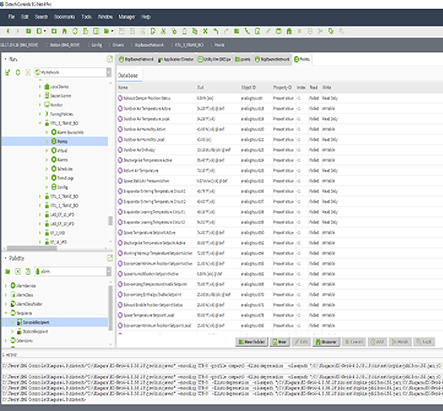The height and width of the screenshot is (411, 443).
Task: Click the AlarmService icon in the Palette
Action: click(13, 286)
